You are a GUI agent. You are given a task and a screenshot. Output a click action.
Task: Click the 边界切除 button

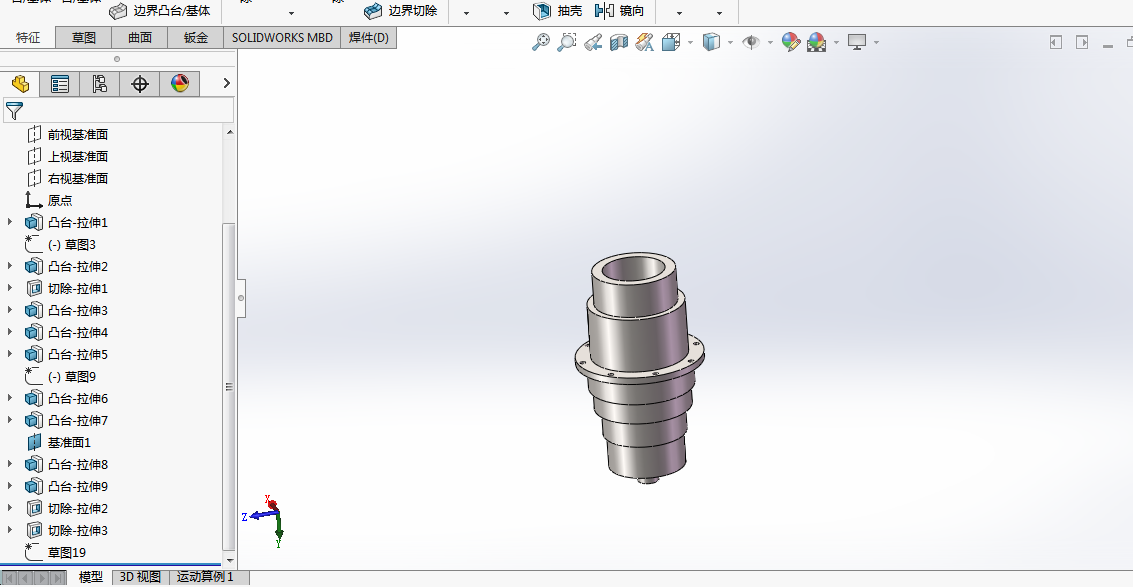point(400,11)
